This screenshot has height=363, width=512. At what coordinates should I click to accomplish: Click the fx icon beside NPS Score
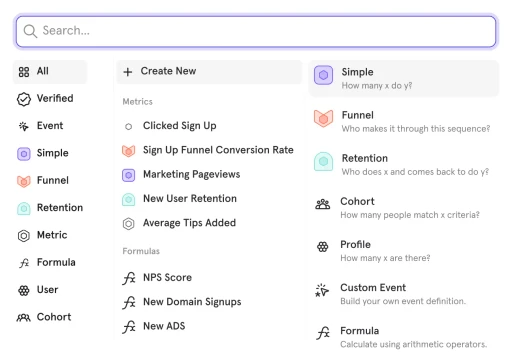[x=129, y=278]
